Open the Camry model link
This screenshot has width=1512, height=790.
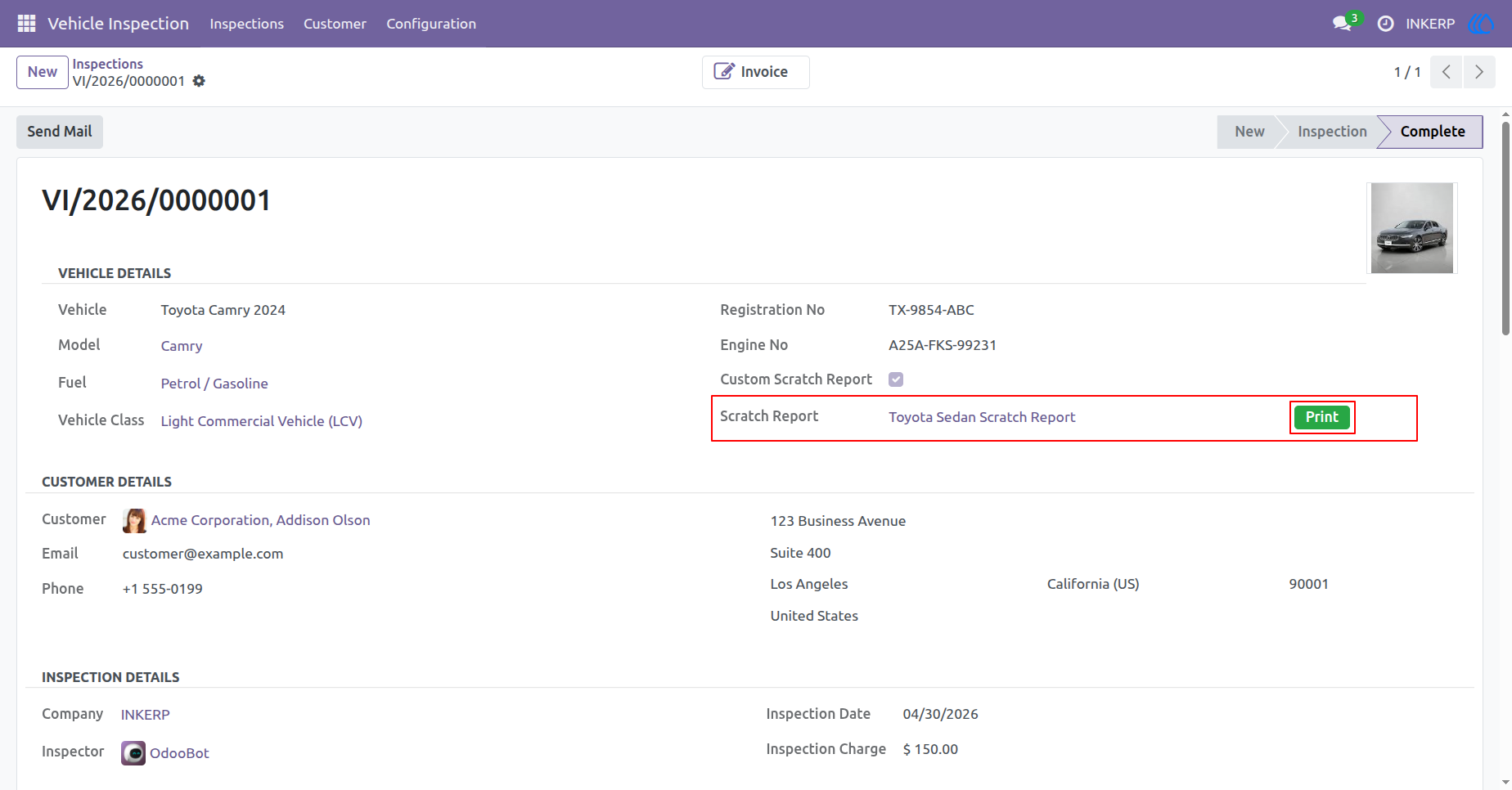click(182, 346)
